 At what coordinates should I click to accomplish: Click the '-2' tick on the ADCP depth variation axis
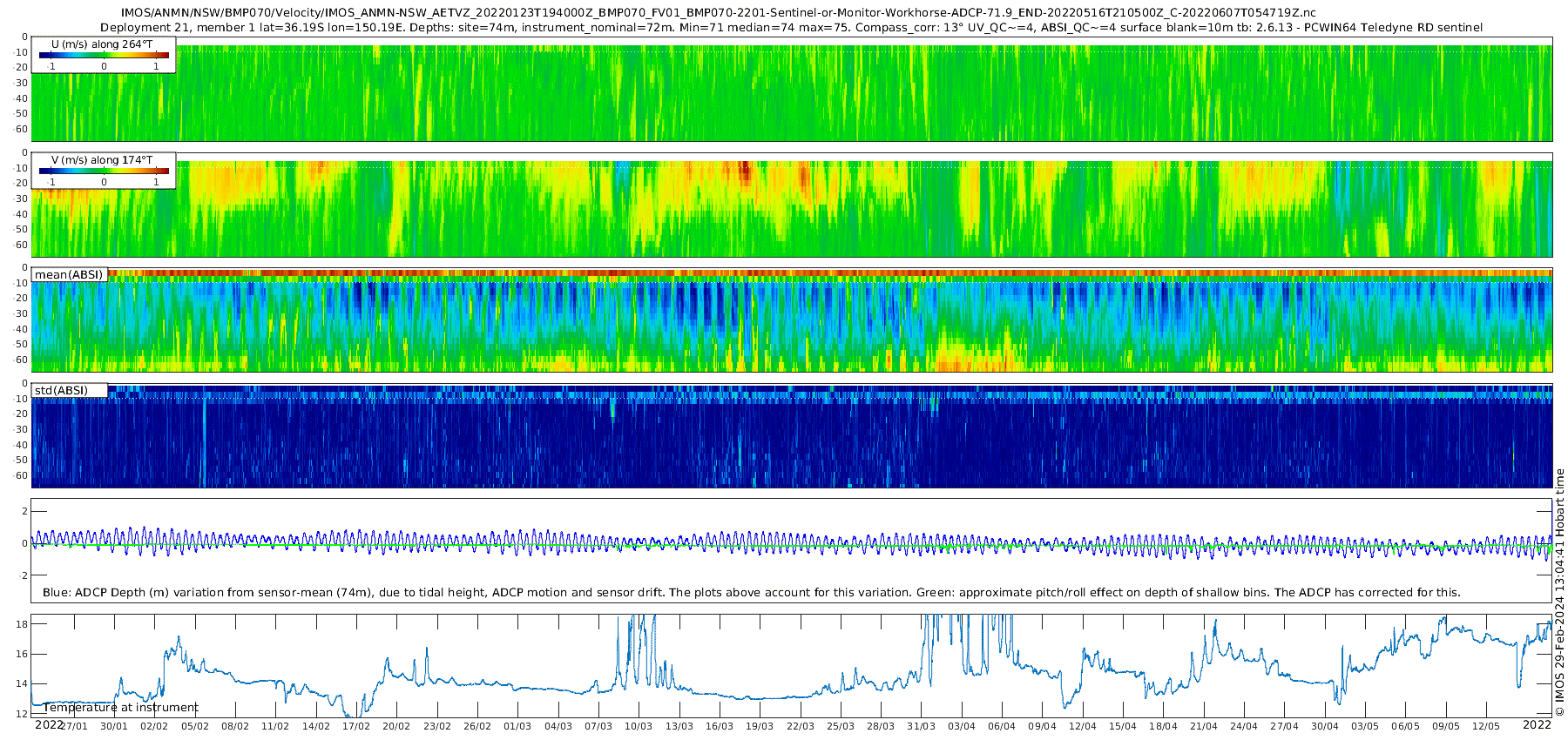pyautogui.click(x=24, y=575)
